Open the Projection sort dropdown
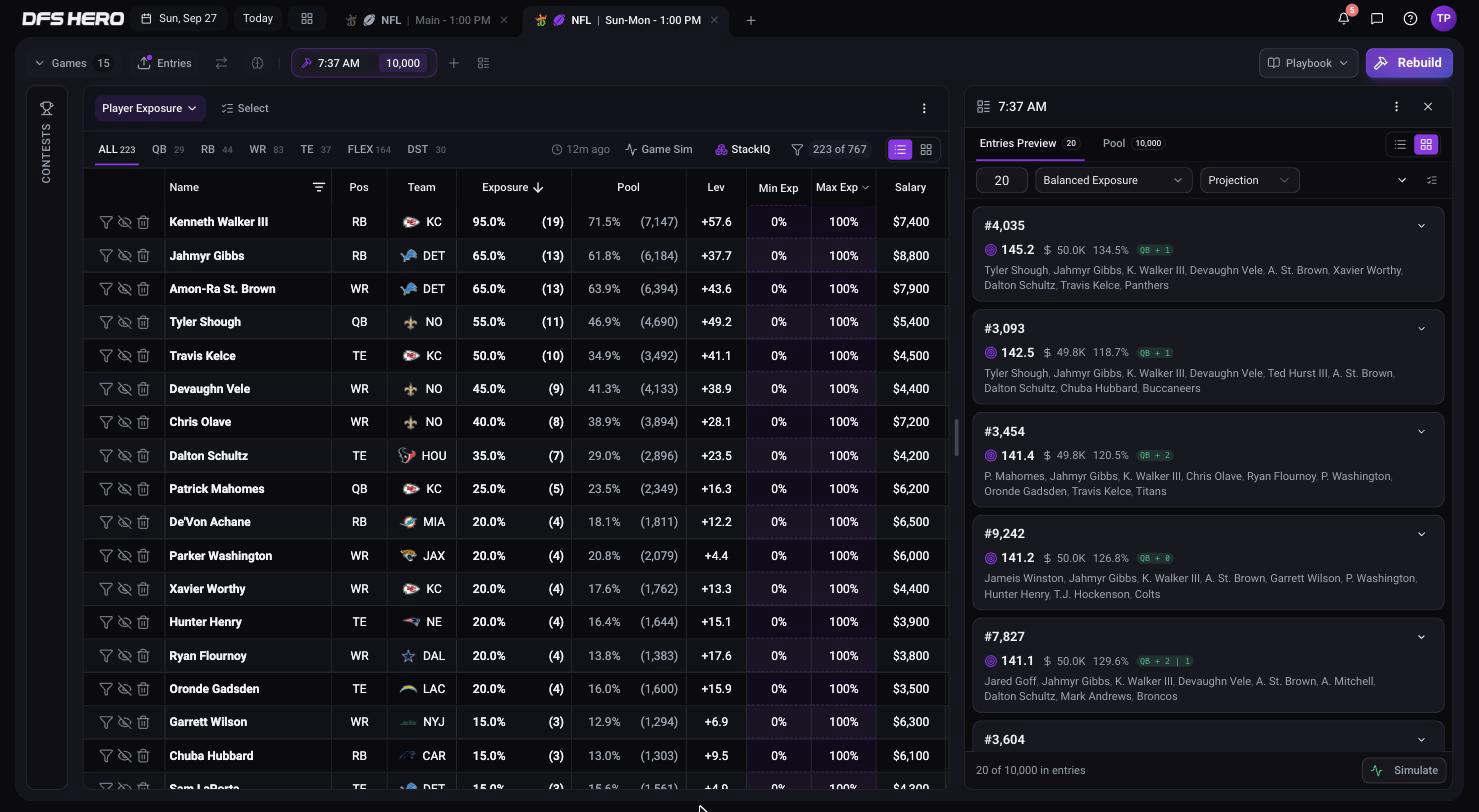Screen dimensions: 1479x812 pos(1249,180)
